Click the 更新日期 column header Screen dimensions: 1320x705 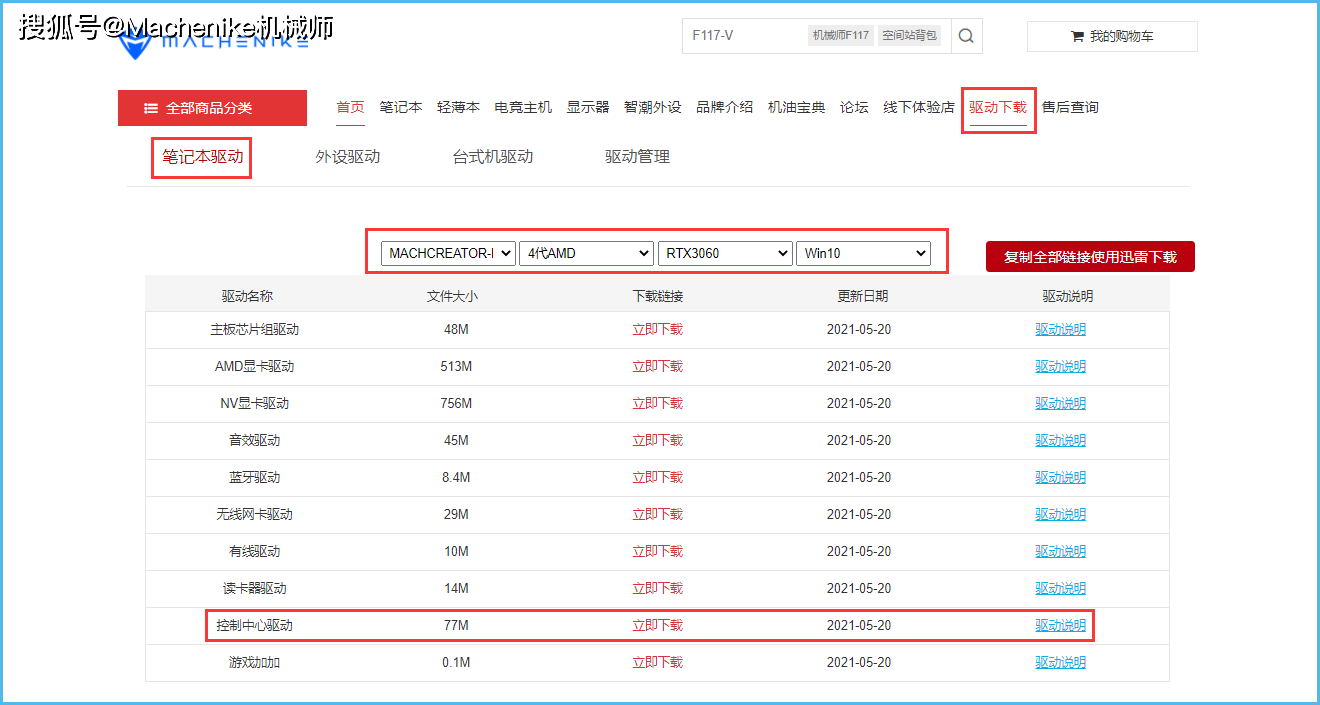[862, 296]
